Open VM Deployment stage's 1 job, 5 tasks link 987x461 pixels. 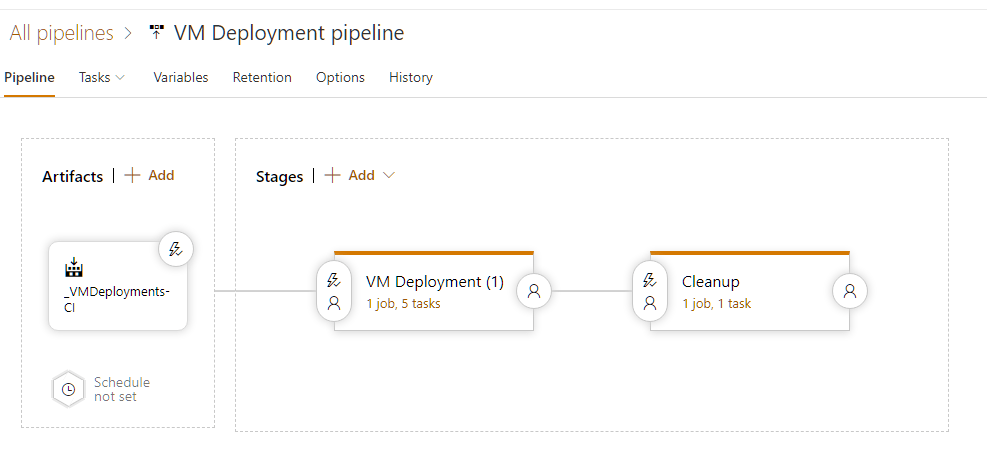403,303
